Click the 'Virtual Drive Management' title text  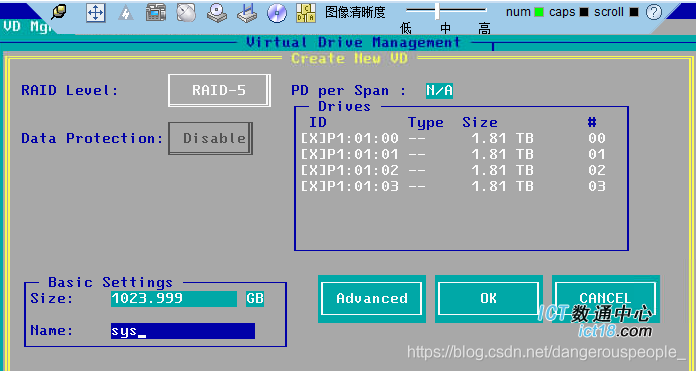click(353, 43)
